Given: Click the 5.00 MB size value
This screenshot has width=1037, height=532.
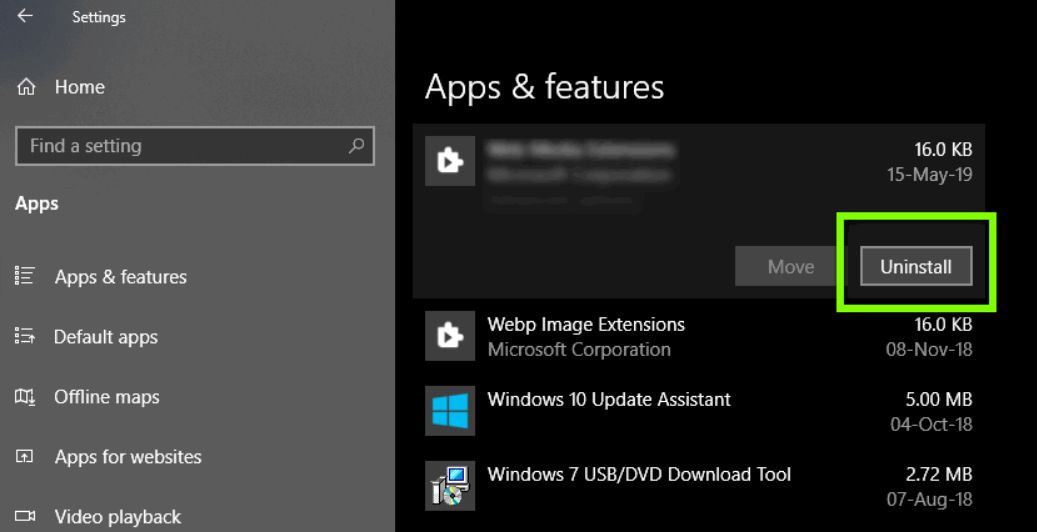Looking at the screenshot, I should click(x=939, y=400).
